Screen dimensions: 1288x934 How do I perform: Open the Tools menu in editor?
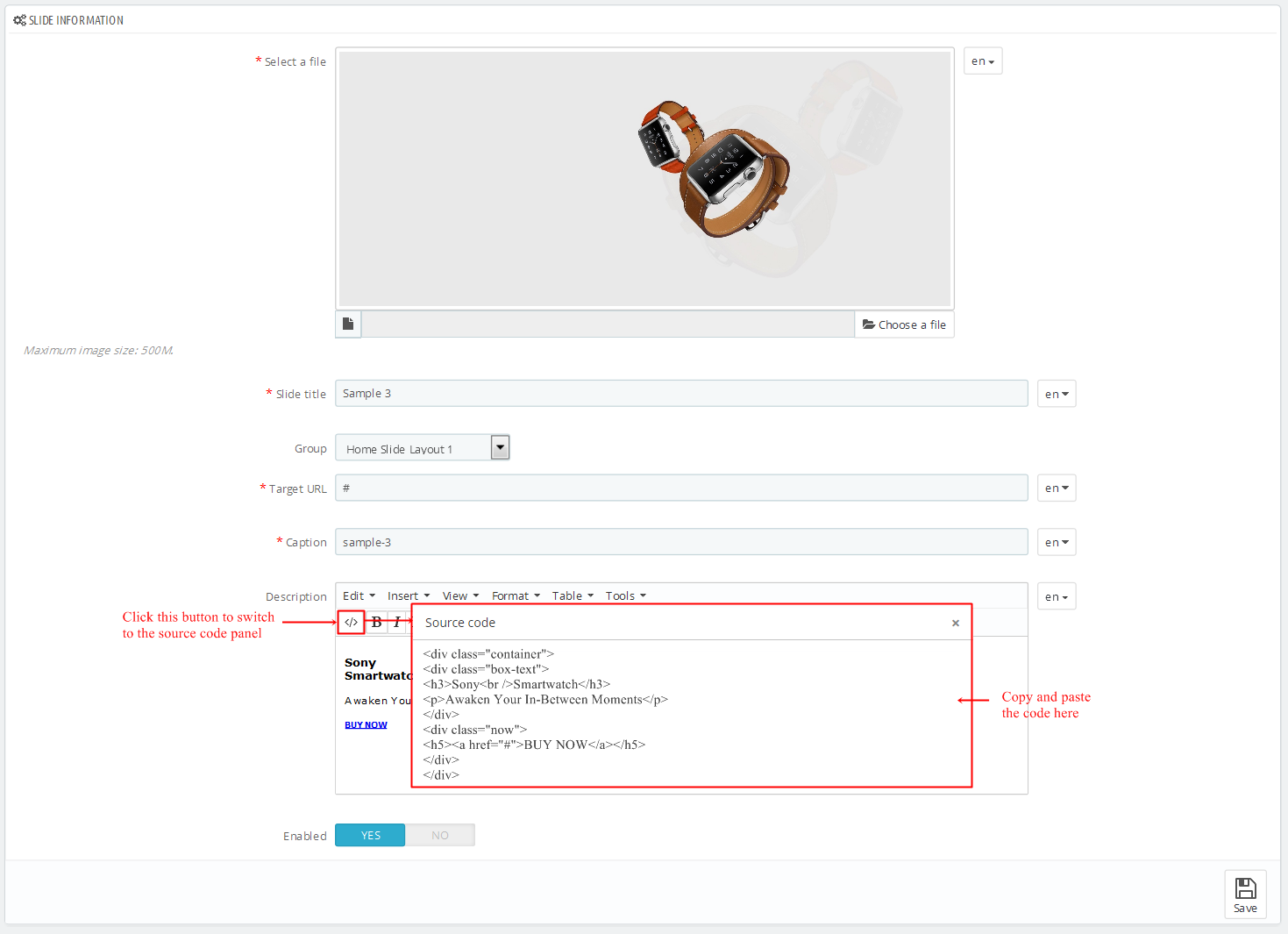click(x=625, y=595)
